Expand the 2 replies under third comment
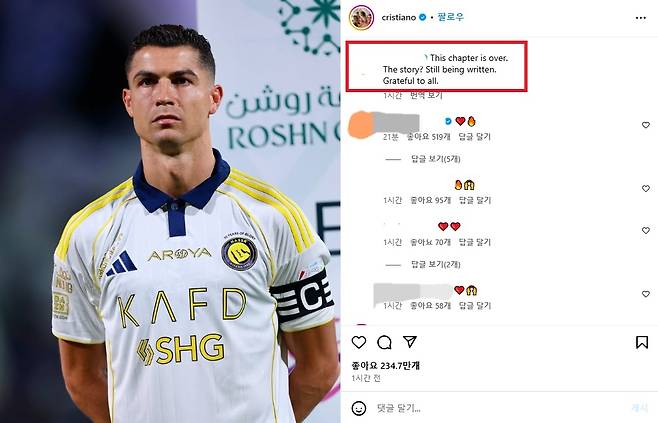658x423 pixels. coord(436,264)
